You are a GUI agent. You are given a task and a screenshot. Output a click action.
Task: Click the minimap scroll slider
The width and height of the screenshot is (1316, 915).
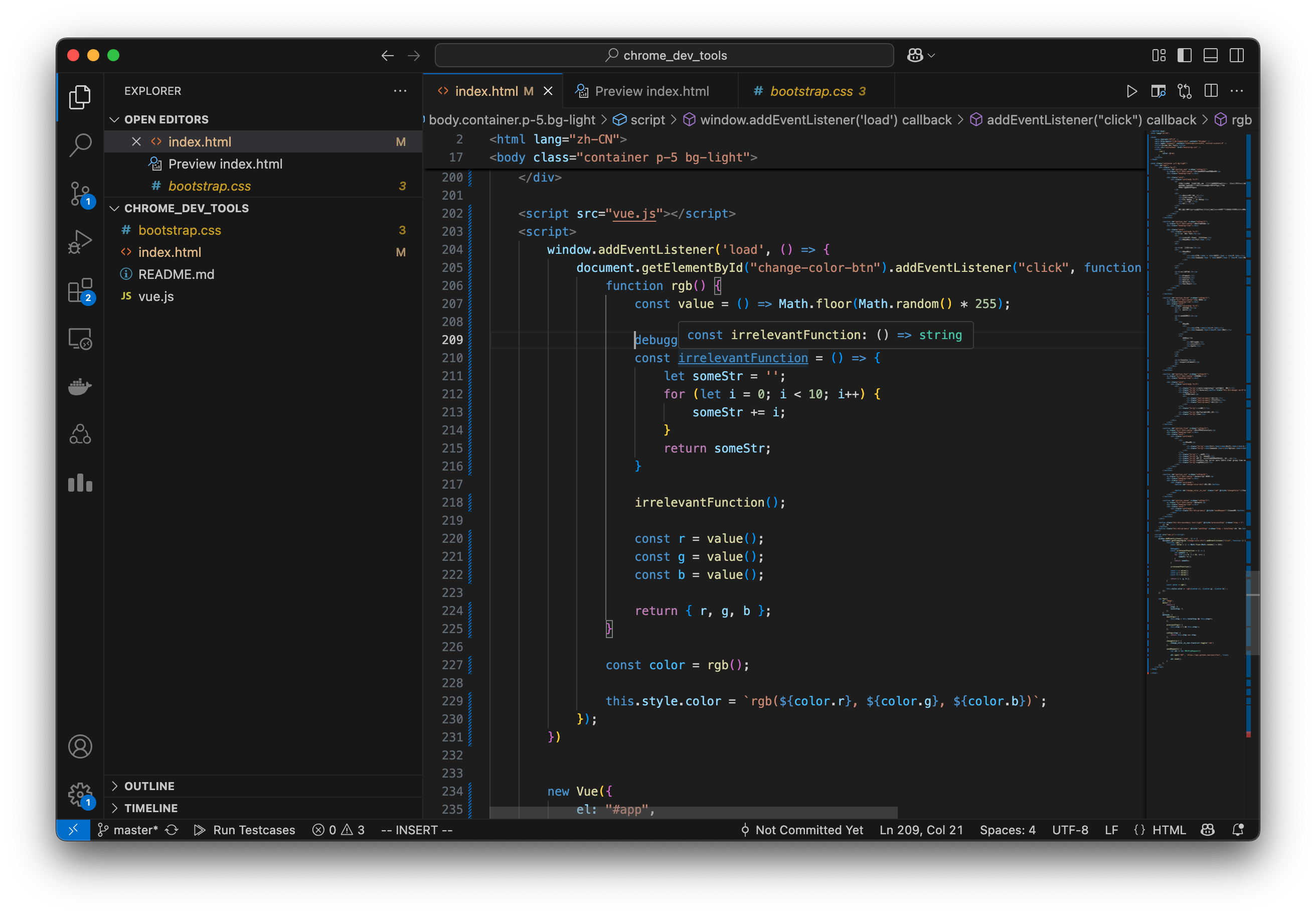[1252, 613]
